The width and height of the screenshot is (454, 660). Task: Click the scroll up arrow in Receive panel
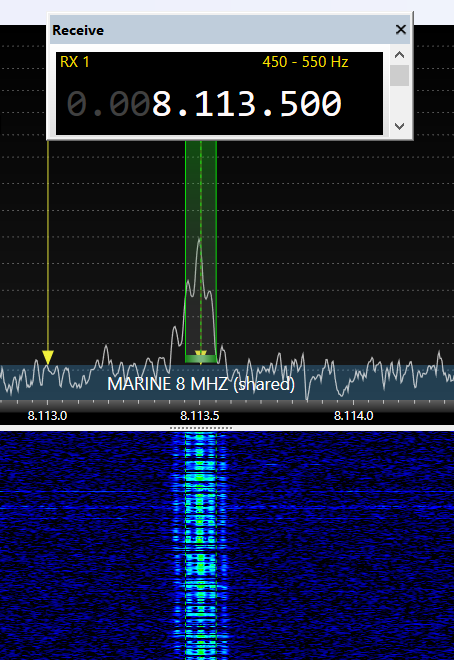pyautogui.click(x=399, y=55)
